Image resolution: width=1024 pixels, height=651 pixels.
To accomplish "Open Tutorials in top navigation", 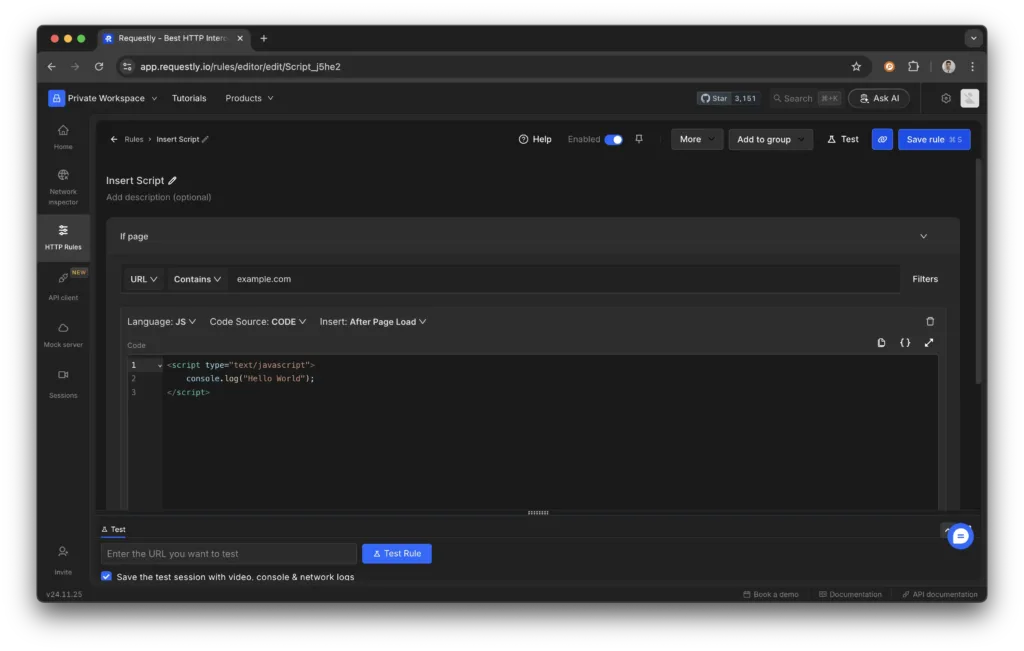I will [189, 98].
